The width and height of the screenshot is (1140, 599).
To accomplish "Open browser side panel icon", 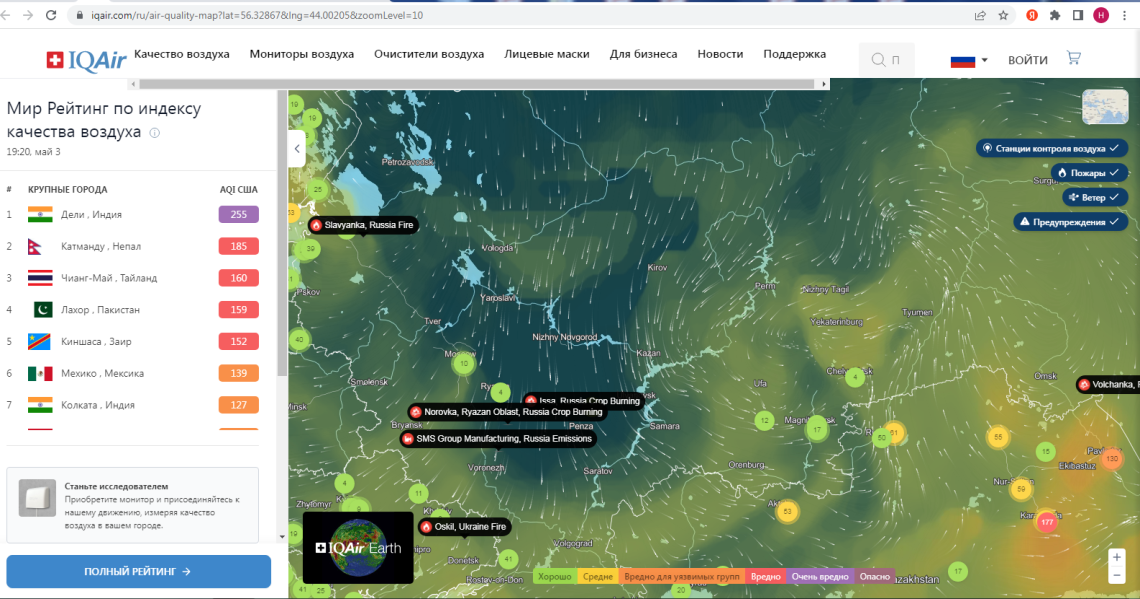I will point(1078,15).
